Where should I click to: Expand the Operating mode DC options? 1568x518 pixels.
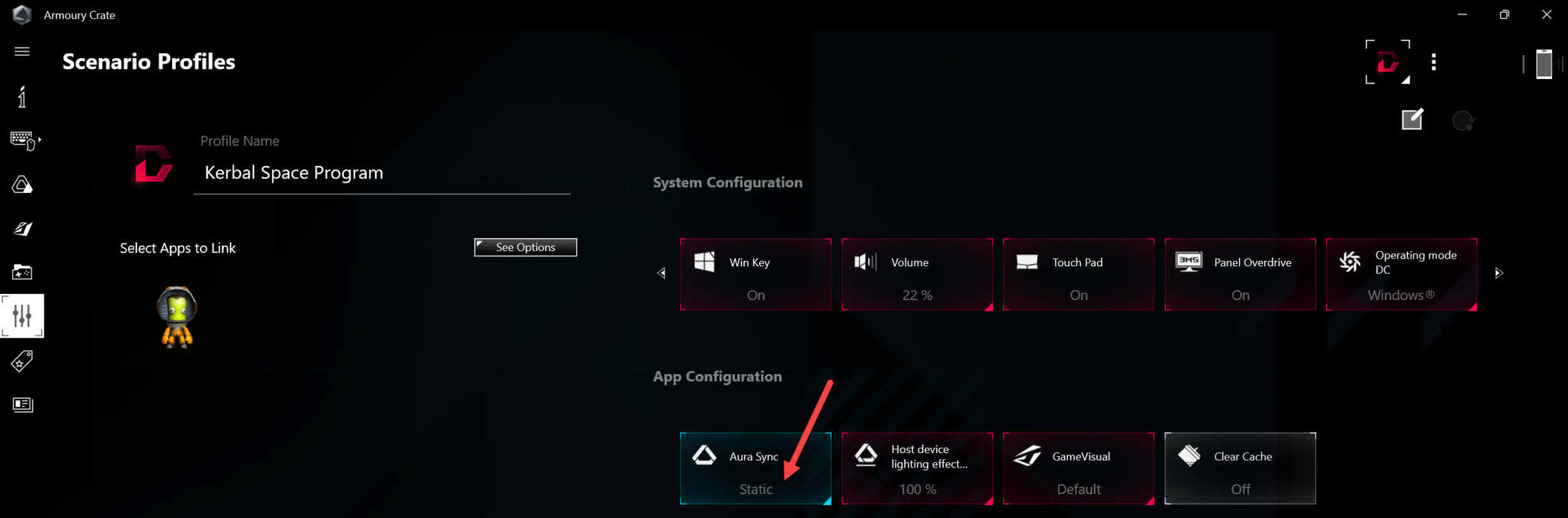pyautogui.click(x=1401, y=274)
